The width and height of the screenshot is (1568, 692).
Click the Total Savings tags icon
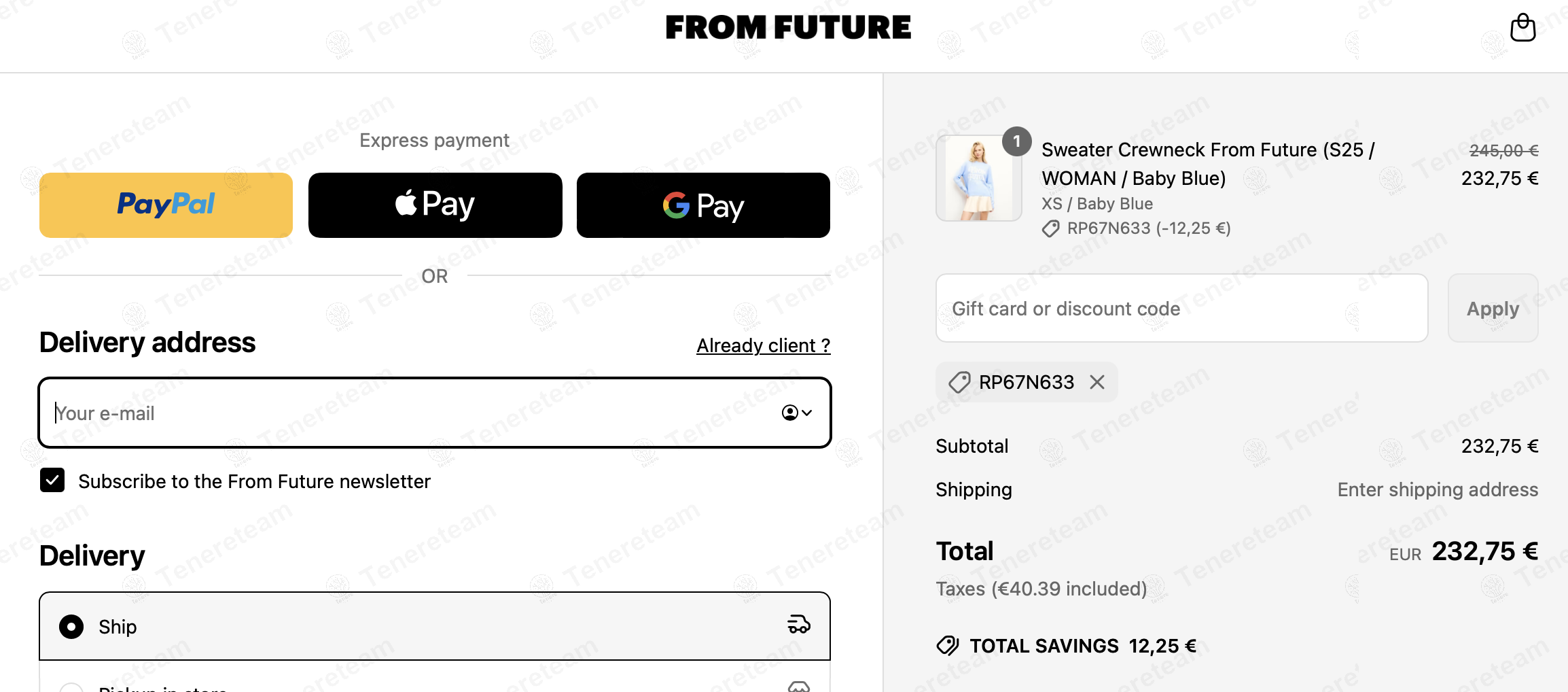pyautogui.click(x=948, y=645)
